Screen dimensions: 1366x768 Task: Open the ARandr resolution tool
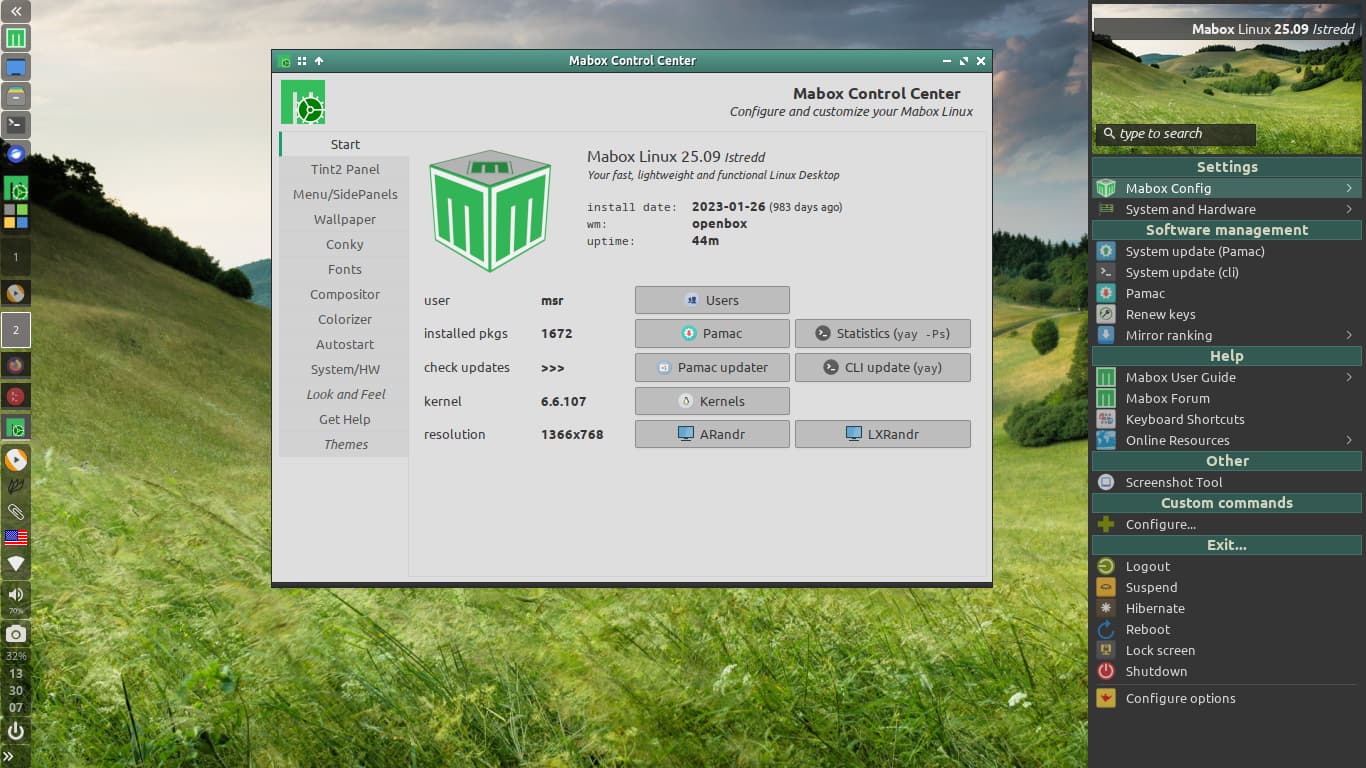(x=712, y=434)
